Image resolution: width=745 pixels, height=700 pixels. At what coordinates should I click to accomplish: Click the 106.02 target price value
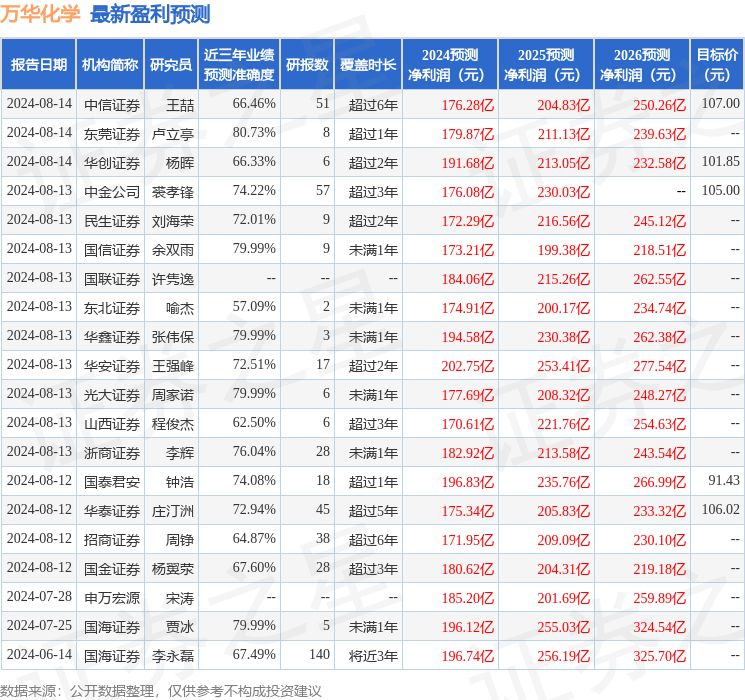coord(720,509)
